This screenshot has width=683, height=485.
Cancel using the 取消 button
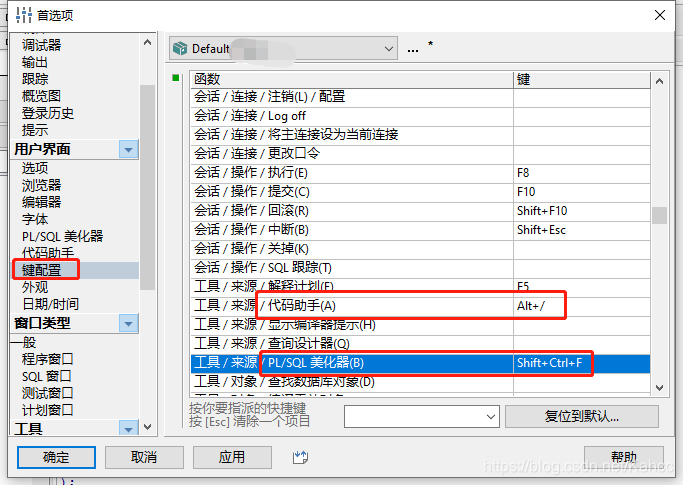(x=144, y=457)
